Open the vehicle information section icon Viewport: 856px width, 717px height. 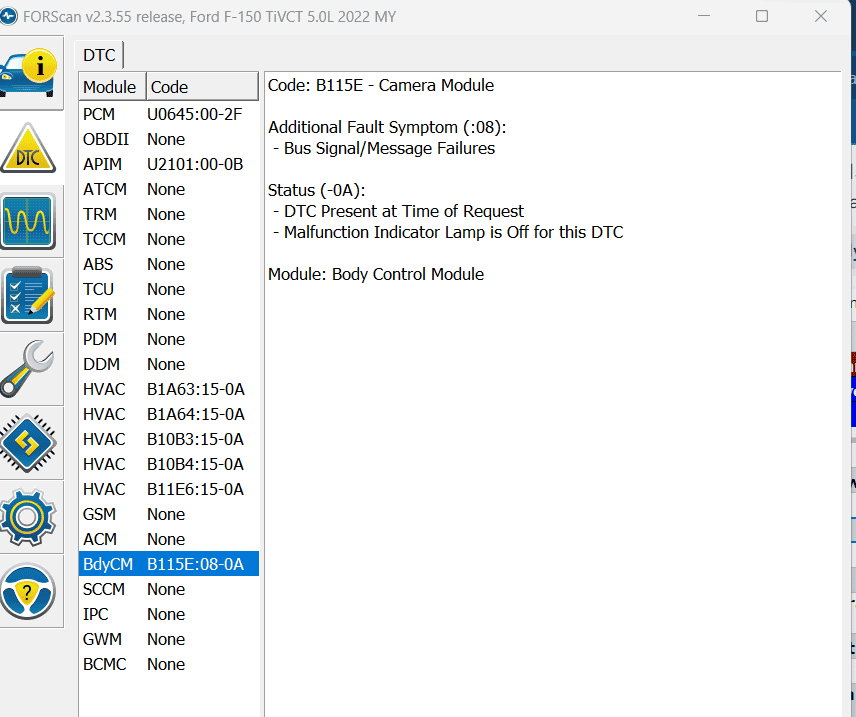tap(30, 73)
